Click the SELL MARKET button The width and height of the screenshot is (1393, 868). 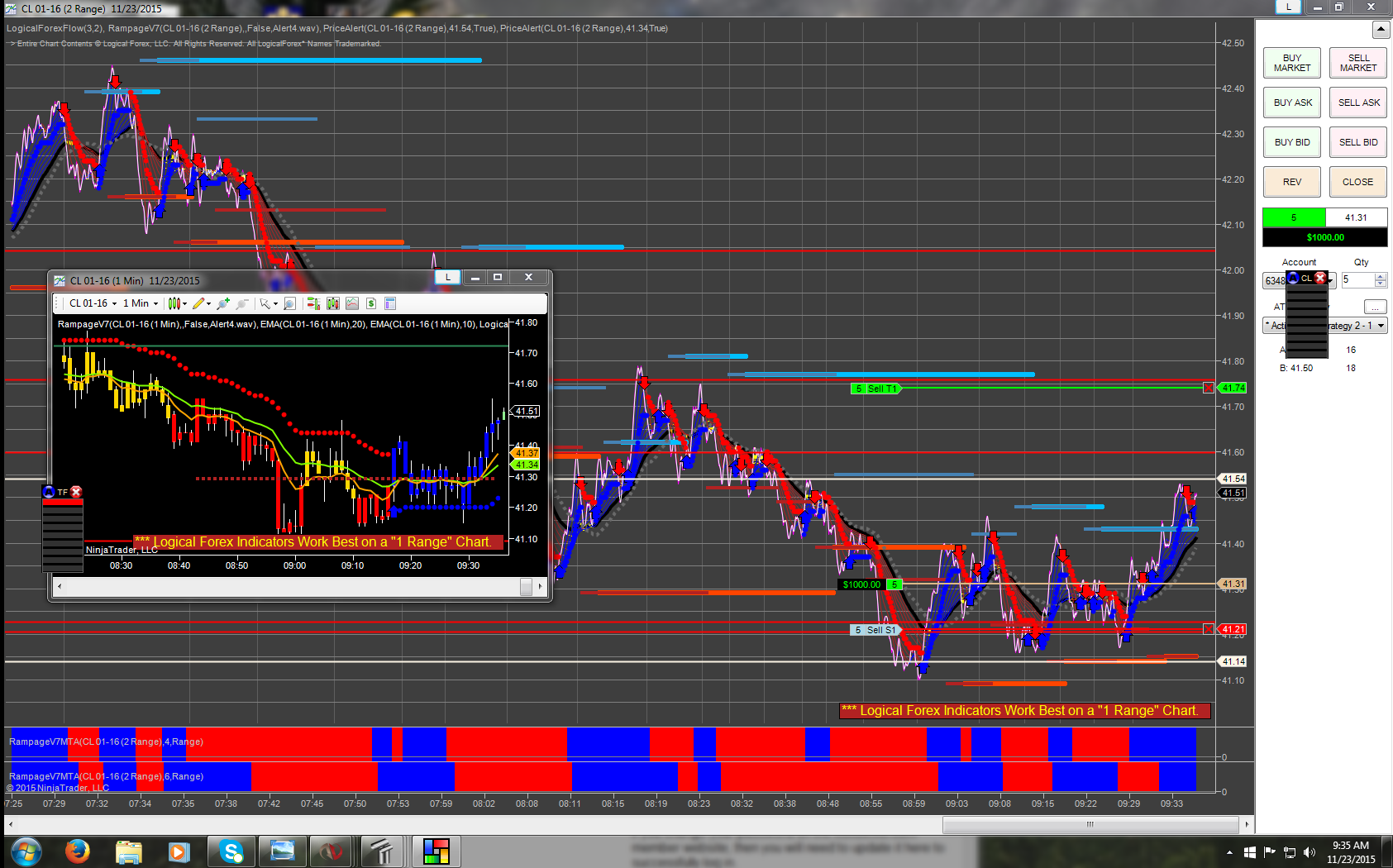[1358, 63]
